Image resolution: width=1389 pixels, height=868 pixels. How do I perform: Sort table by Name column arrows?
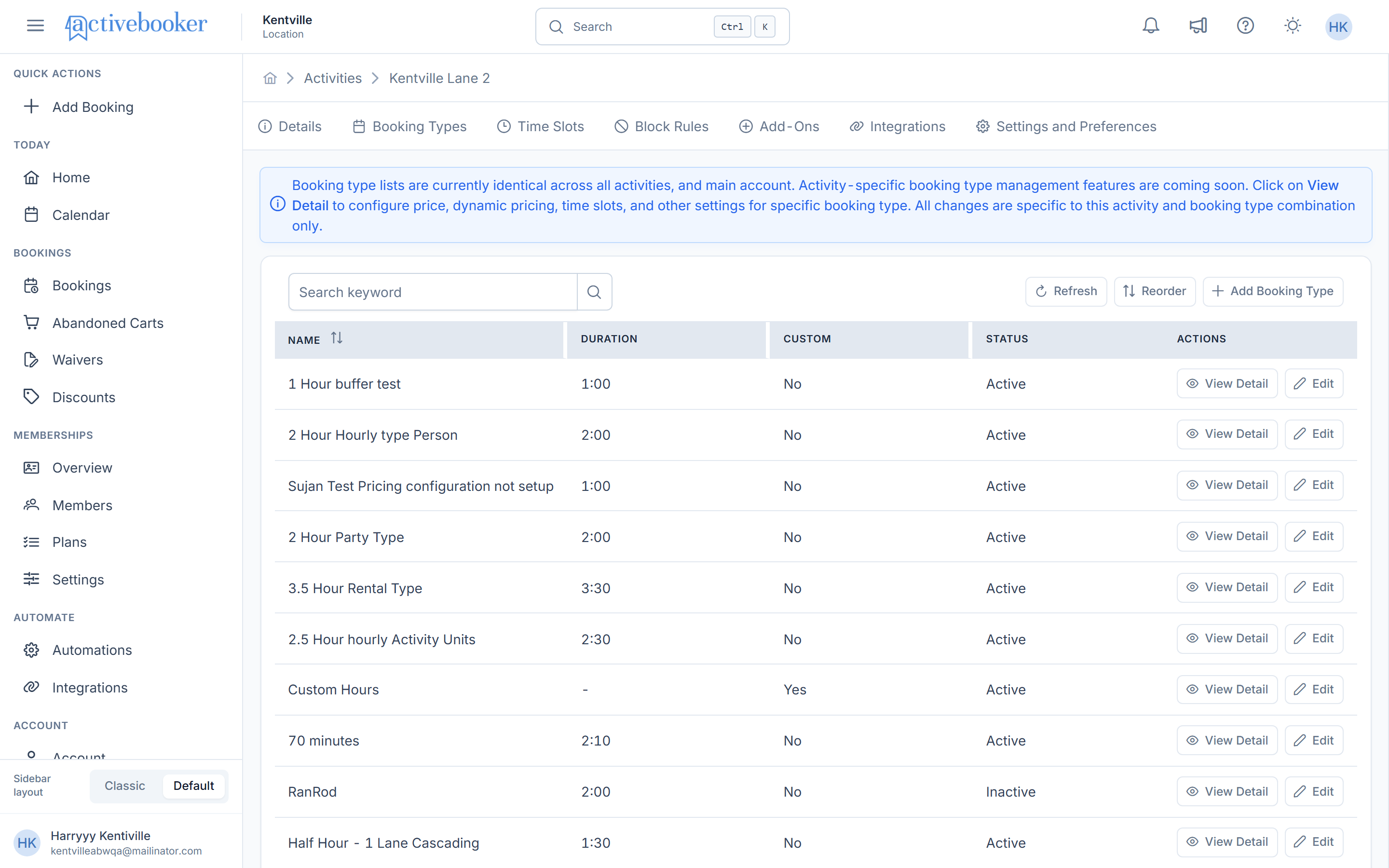coord(337,339)
